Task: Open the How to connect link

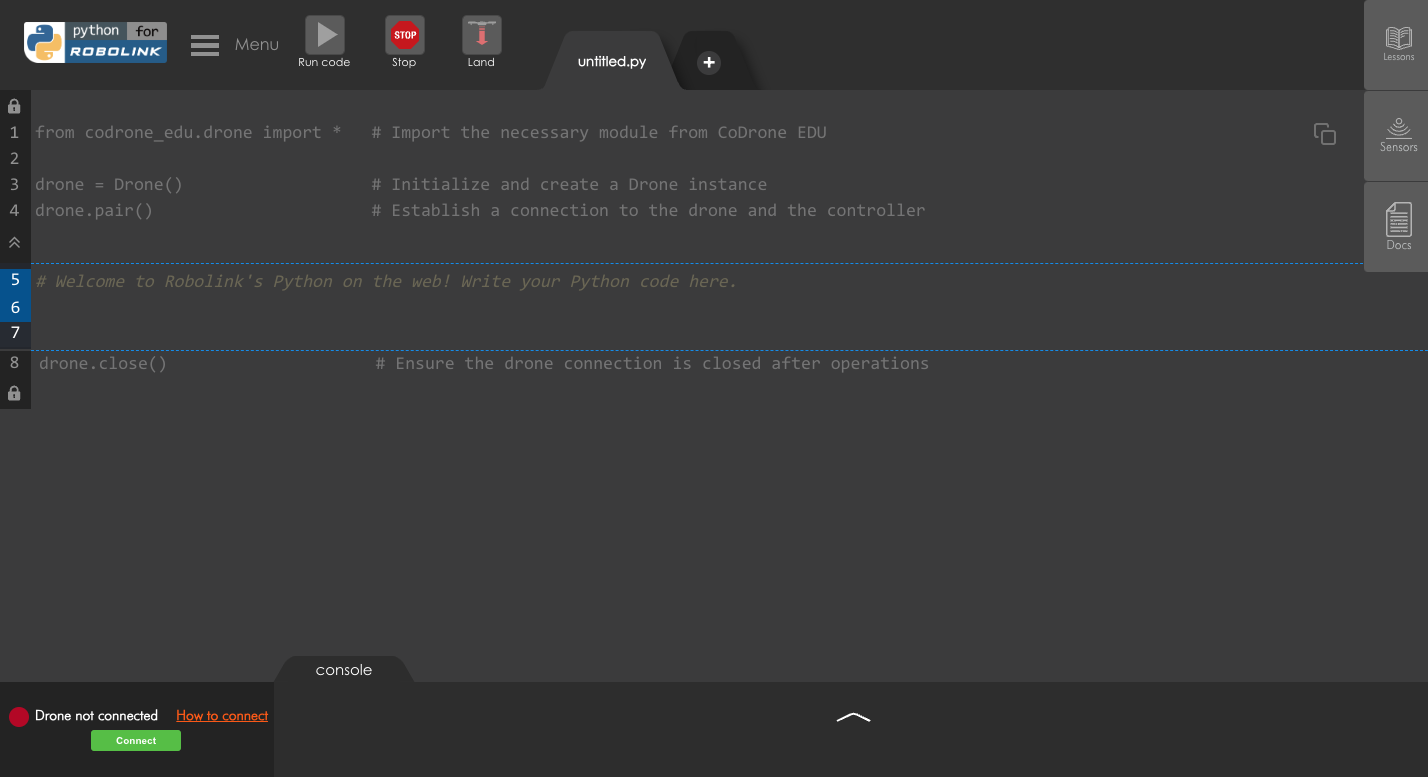Action: [222, 716]
